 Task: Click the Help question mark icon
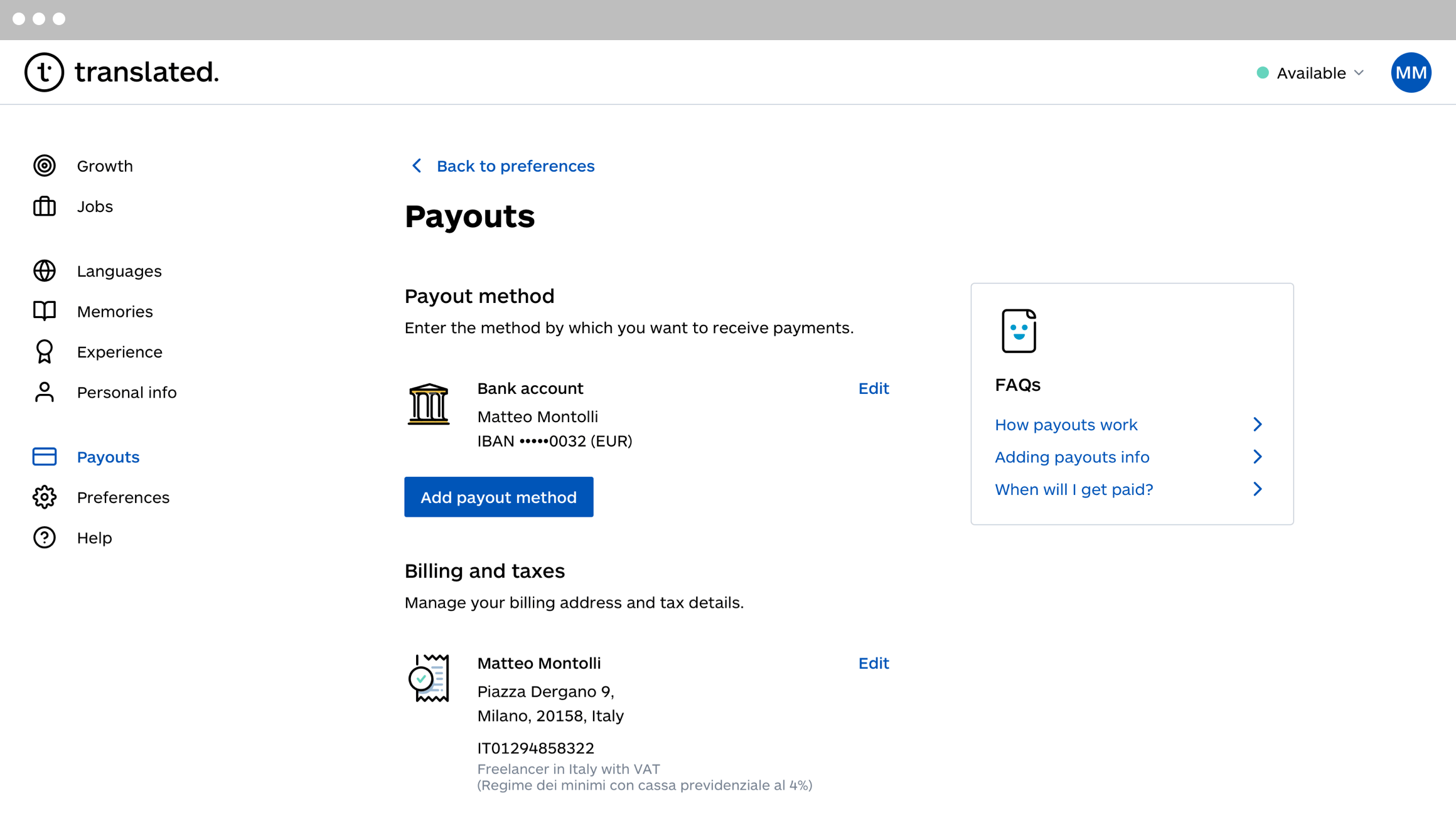45,538
